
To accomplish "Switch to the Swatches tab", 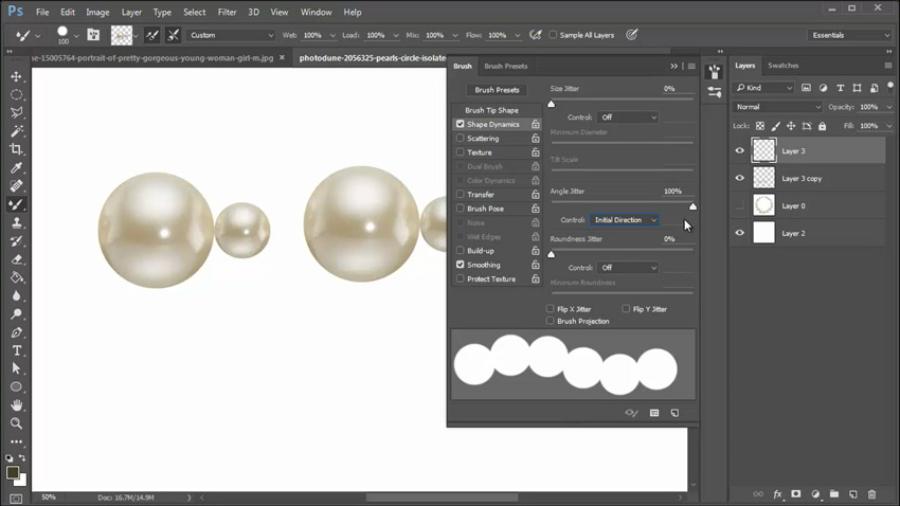I will point(783,66).
